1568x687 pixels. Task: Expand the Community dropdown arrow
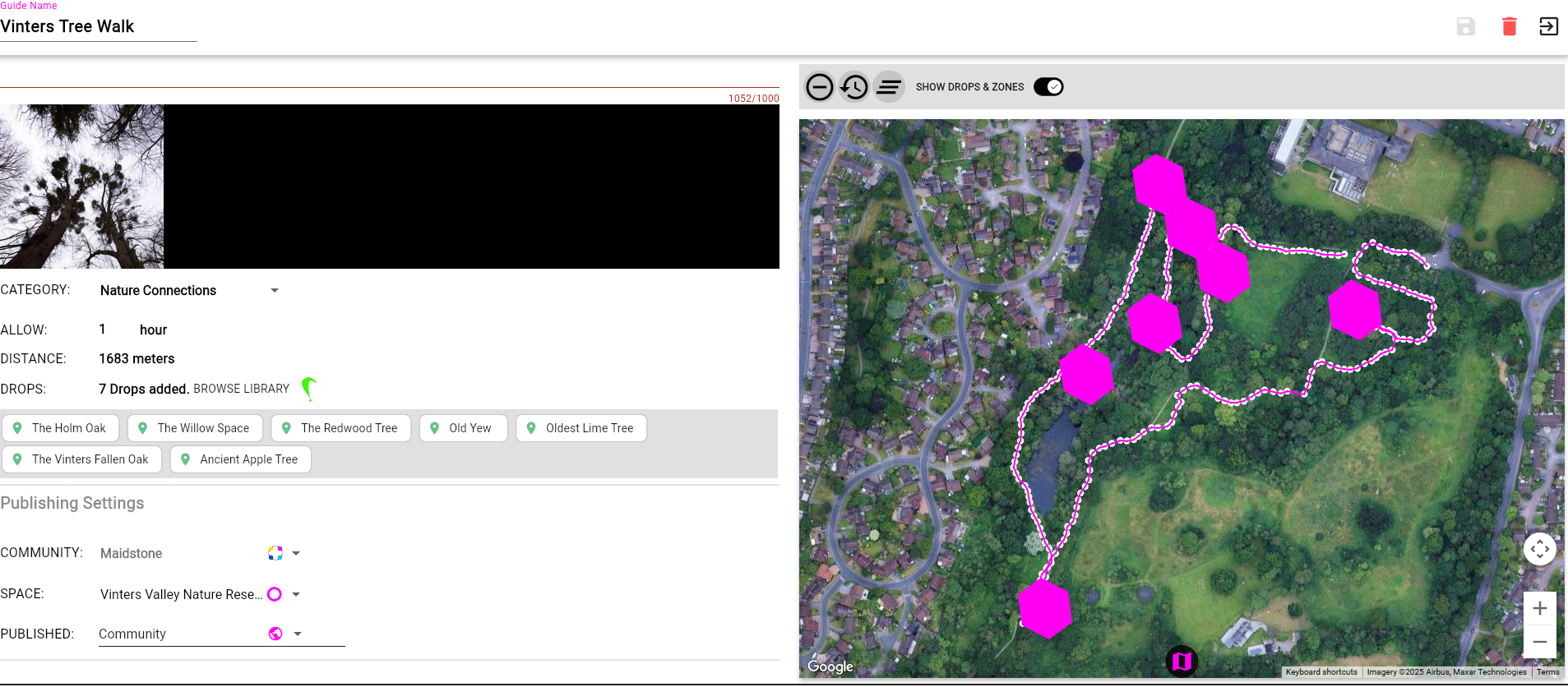coord(296,553)
